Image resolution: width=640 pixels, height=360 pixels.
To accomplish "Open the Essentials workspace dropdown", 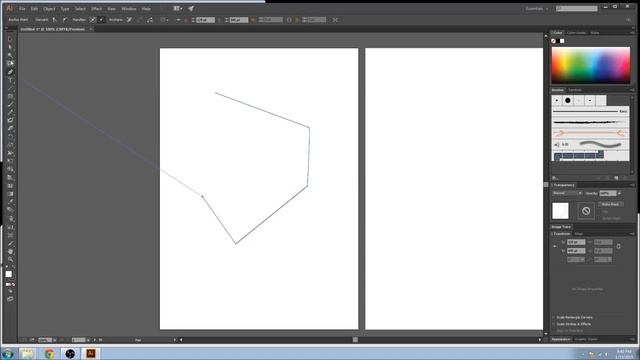I will coord(536,9).
